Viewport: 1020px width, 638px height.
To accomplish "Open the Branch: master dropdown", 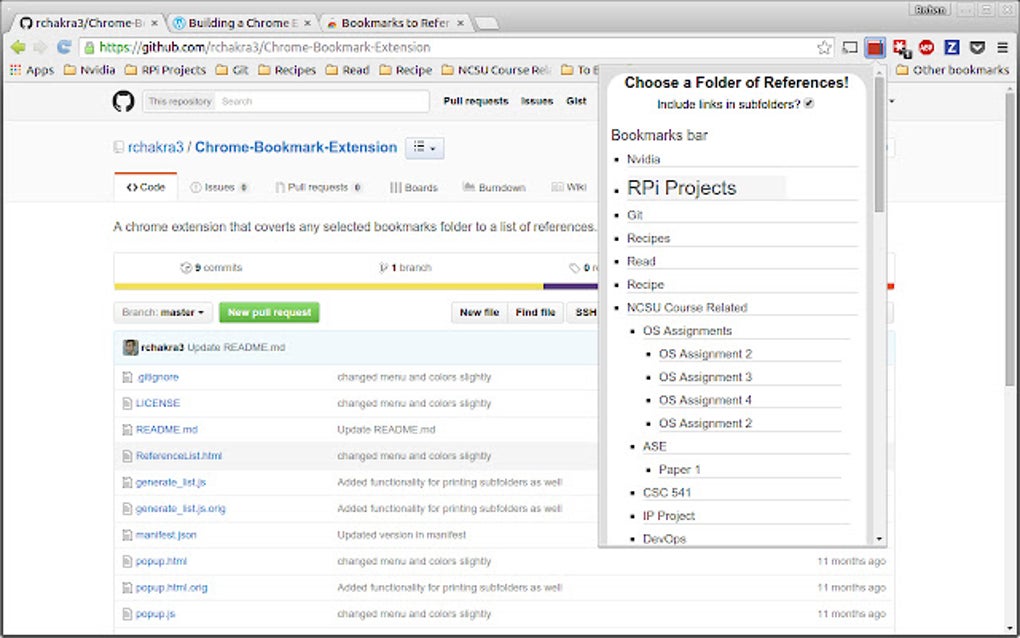I will (162, 313).
